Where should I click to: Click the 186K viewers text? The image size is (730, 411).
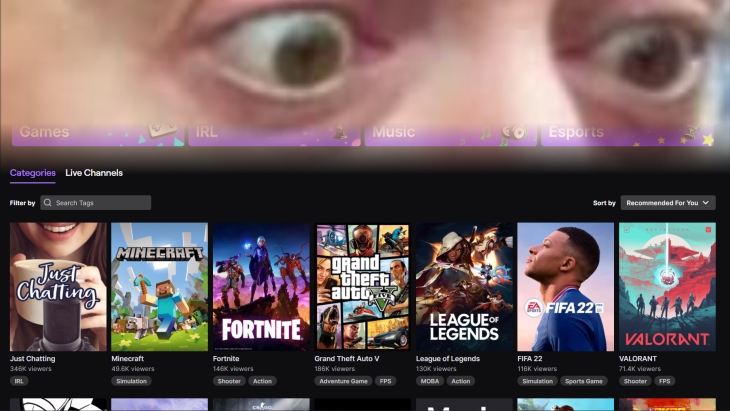335,369
